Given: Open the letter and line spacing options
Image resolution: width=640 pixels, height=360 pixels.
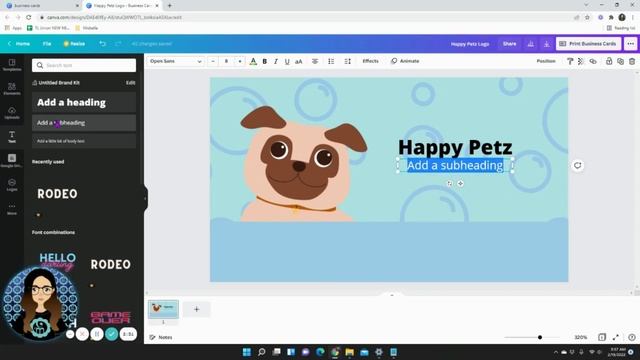Looking at the screenshot, I should coord(347,61).
